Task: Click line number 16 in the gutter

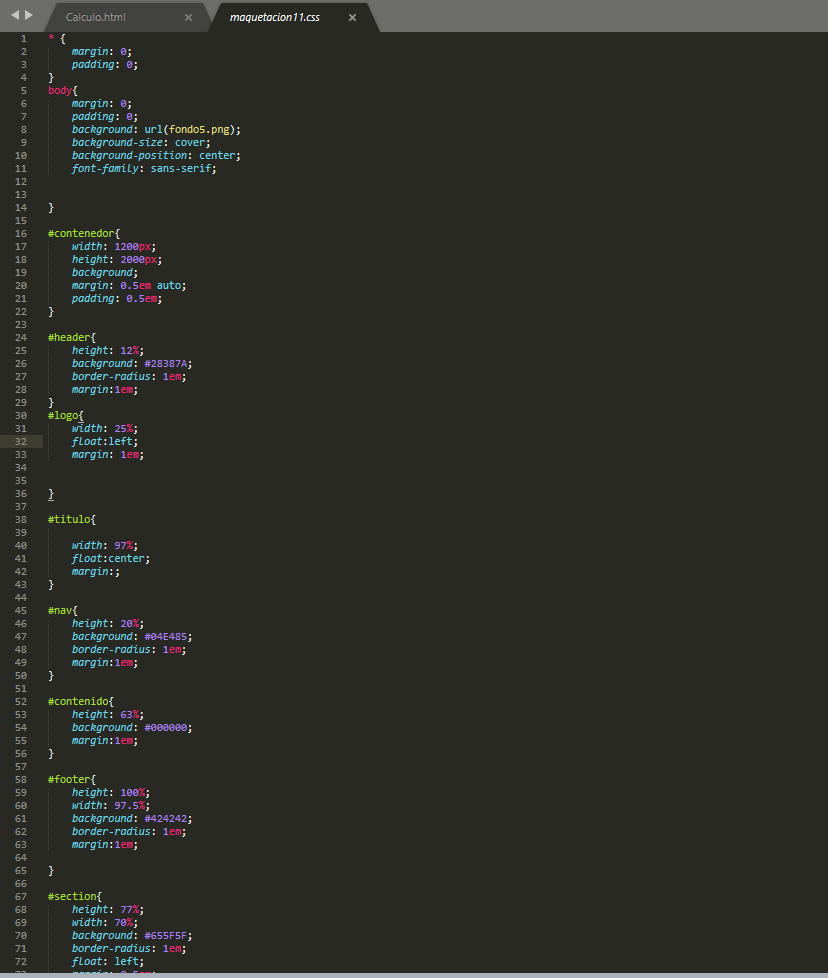Action: [x=22, y=233]
